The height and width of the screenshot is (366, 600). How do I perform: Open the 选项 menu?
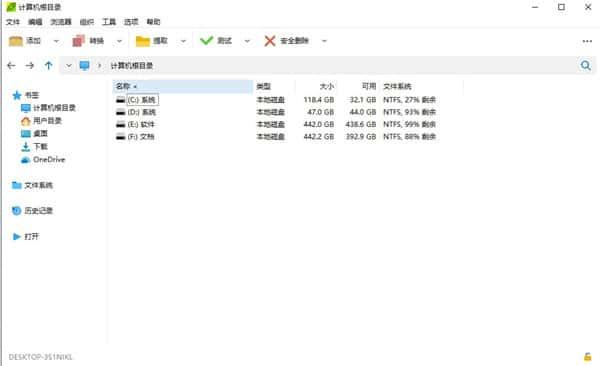click(131, 22)
